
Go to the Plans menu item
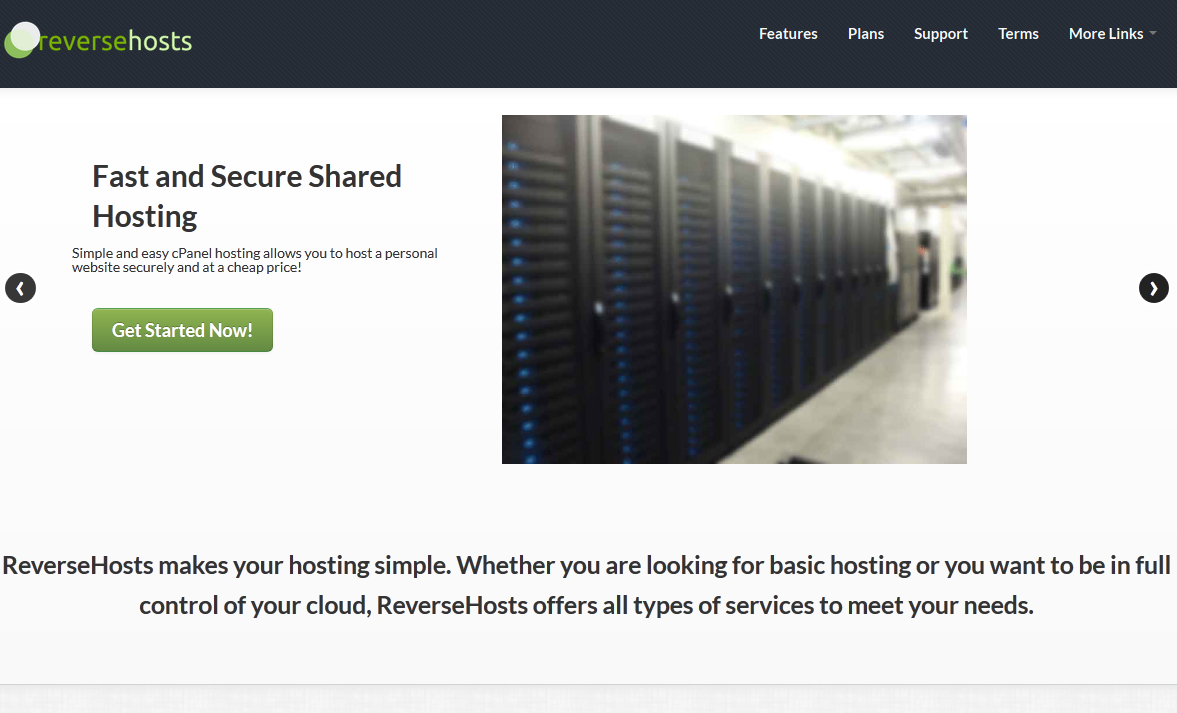866,34
